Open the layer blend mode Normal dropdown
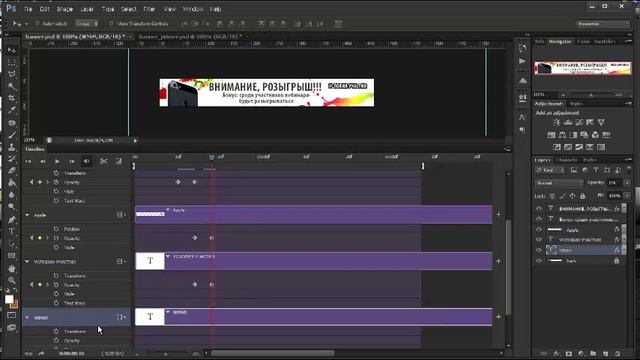Viewport: 640px width, 360px height. (x=559, y=183)
